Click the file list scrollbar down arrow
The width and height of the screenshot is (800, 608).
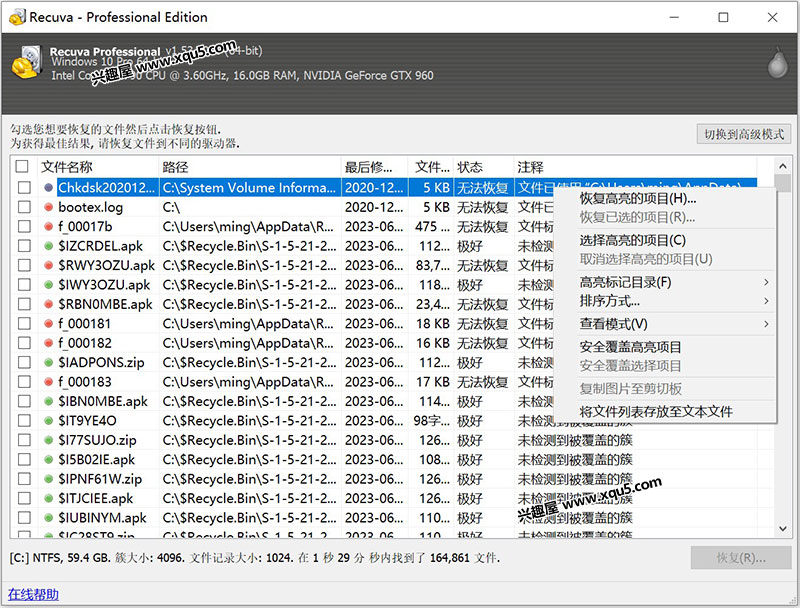point(783,529)
